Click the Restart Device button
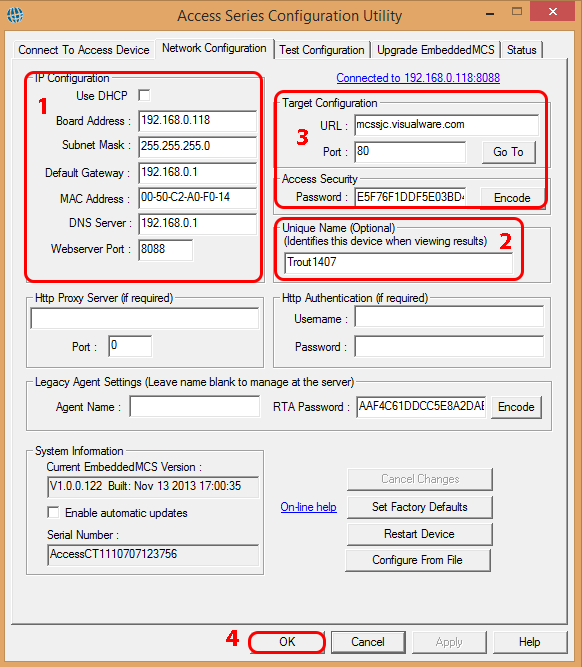The width and height of the screenshot is (582, 667). click(419, 534)
